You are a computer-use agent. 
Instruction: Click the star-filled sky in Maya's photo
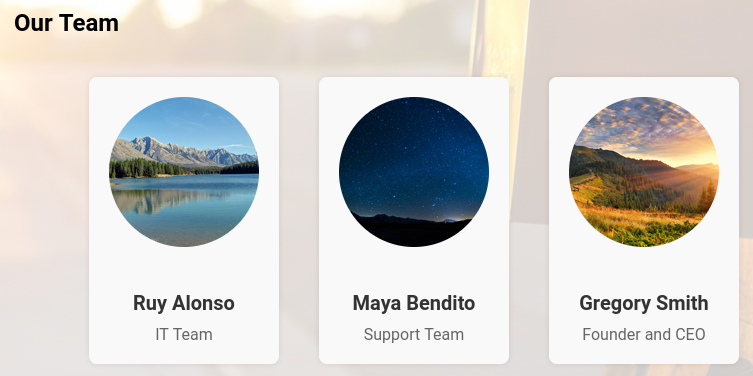[x=414, y=154]
